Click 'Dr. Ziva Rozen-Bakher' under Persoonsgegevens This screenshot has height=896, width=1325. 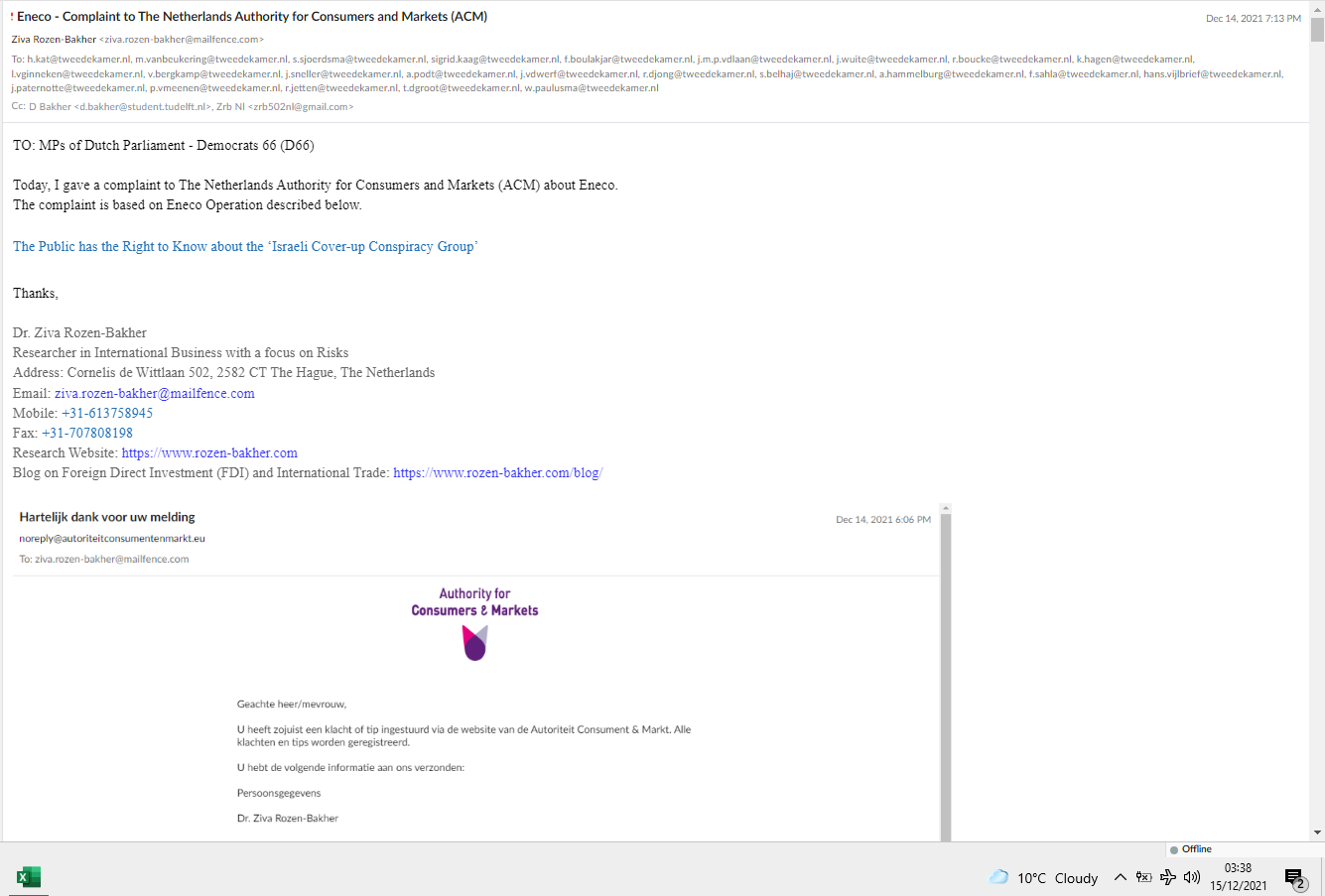(288, 819)
